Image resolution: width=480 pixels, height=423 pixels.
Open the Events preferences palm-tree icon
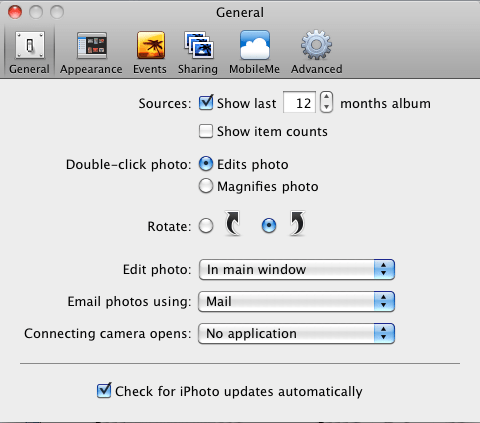151,45
